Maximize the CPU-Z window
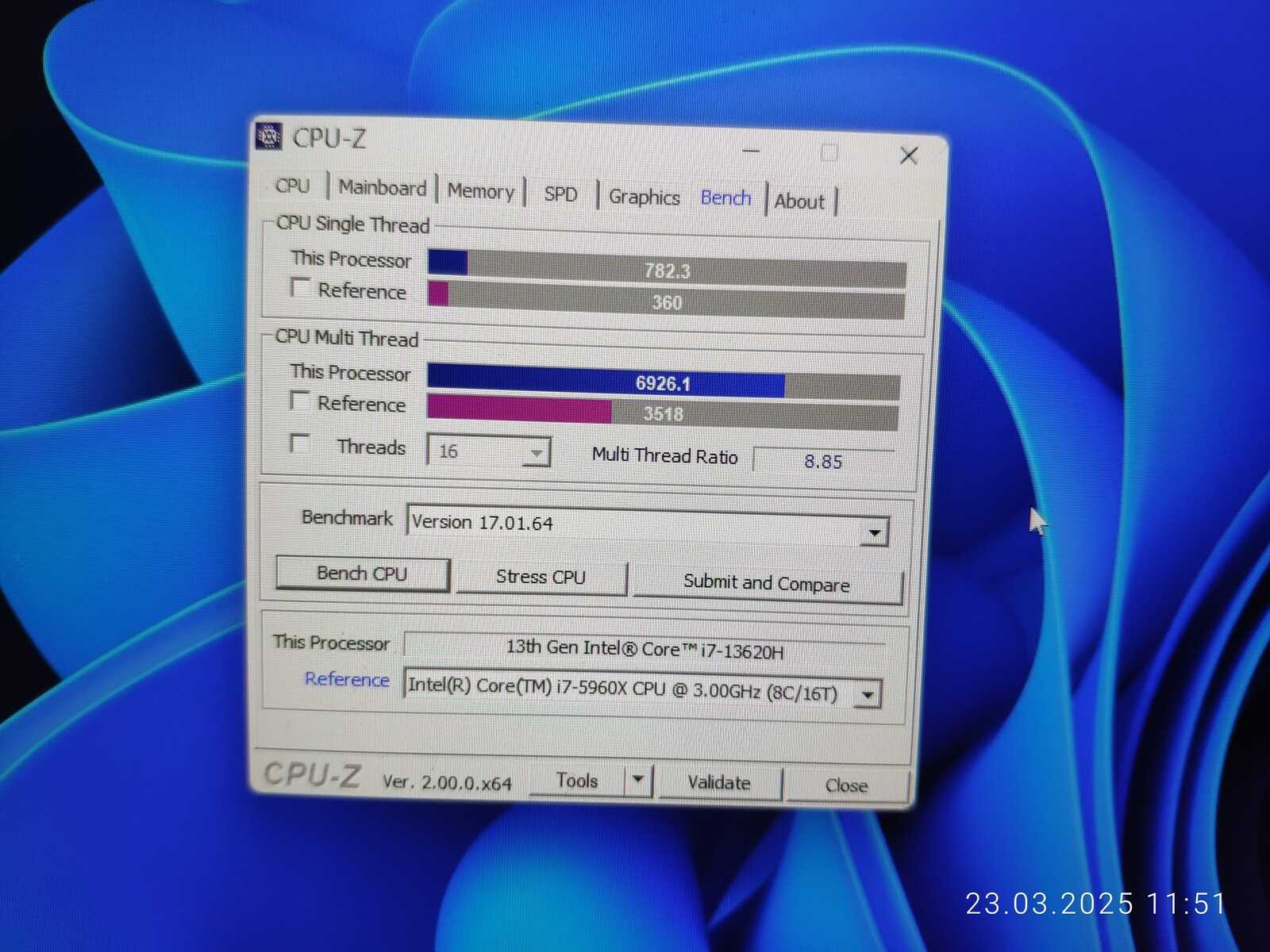 (829, 152)
